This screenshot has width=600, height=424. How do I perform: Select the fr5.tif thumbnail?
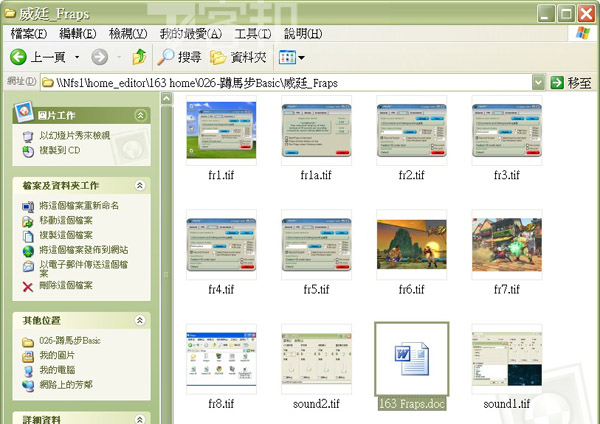click(316, 244)
